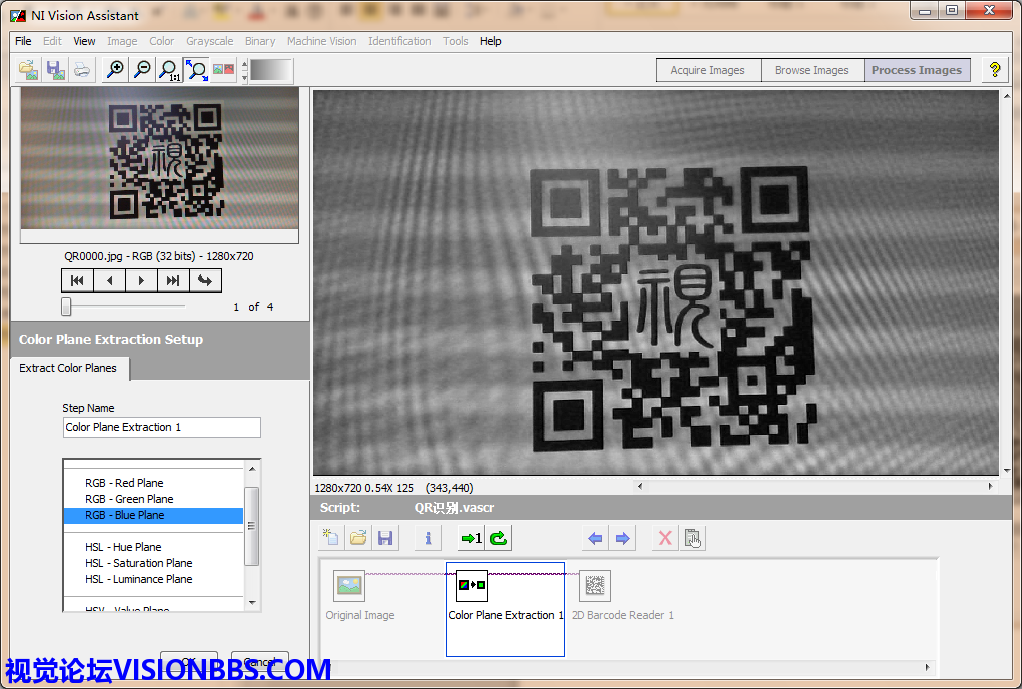Select RGB - Green Plane in list

[x=129, y=499]
